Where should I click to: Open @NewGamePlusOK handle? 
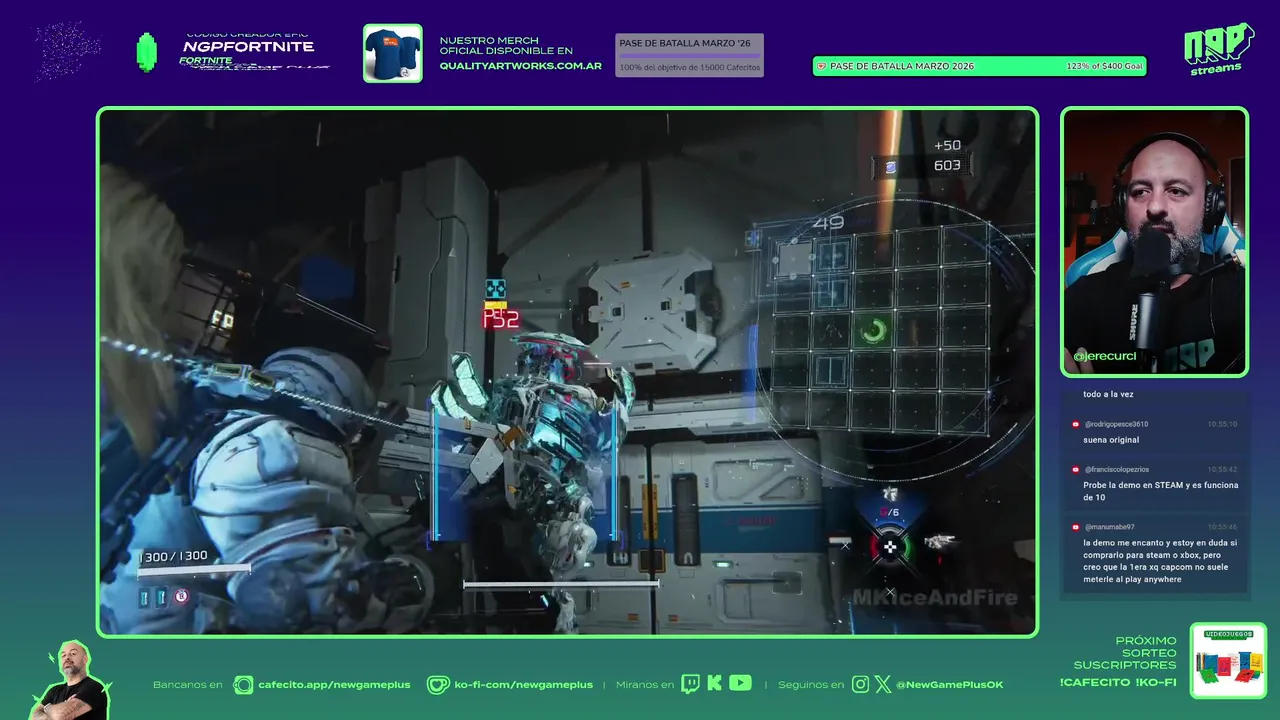pos(949,685)
